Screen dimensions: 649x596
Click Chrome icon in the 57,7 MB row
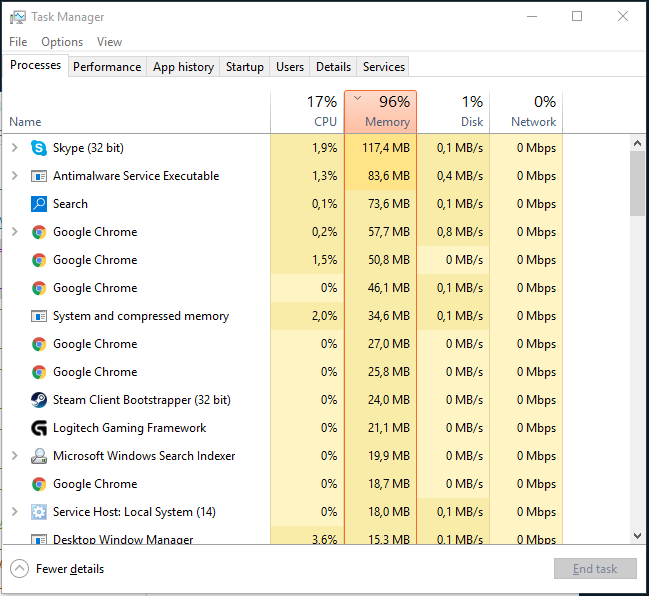click(x=39, y=232)
